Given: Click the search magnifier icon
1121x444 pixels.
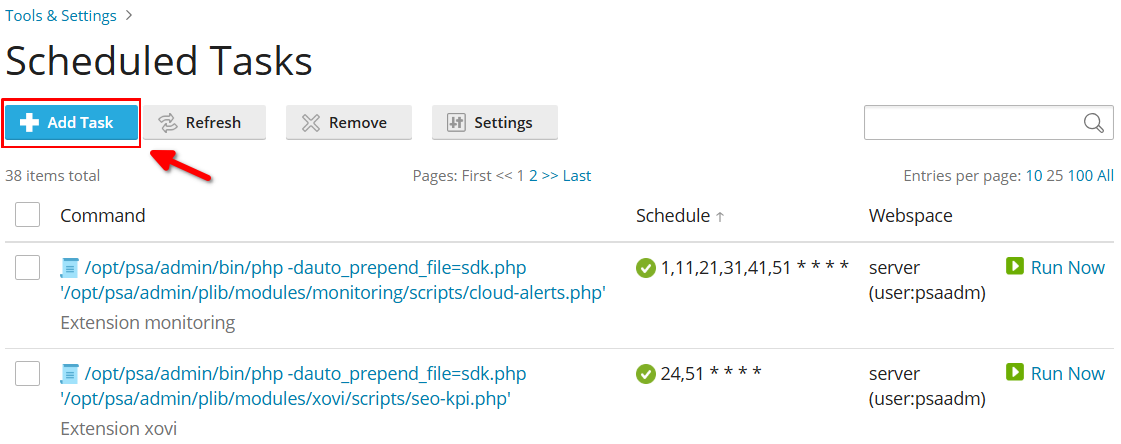Looking at the screenshot, I should pos(1094,123).
